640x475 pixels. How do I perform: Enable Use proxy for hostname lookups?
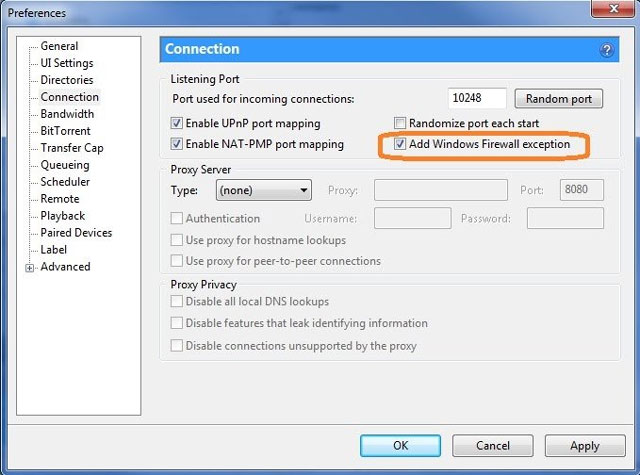pyautogui.click(x=176, y=240)
